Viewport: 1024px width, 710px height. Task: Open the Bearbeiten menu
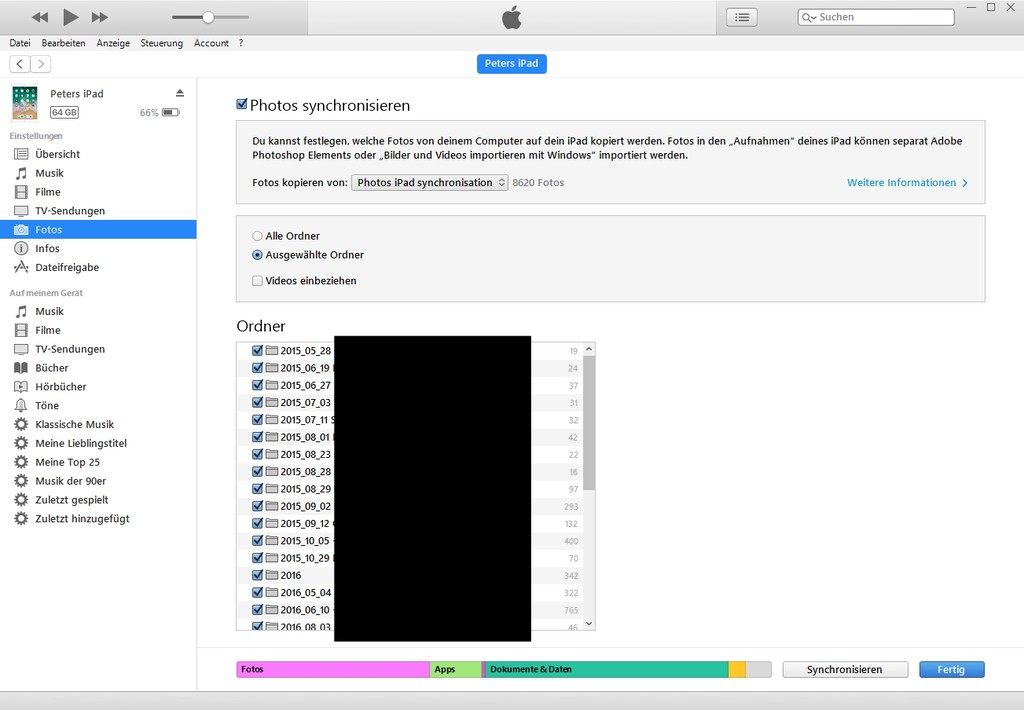click(63, 43)
